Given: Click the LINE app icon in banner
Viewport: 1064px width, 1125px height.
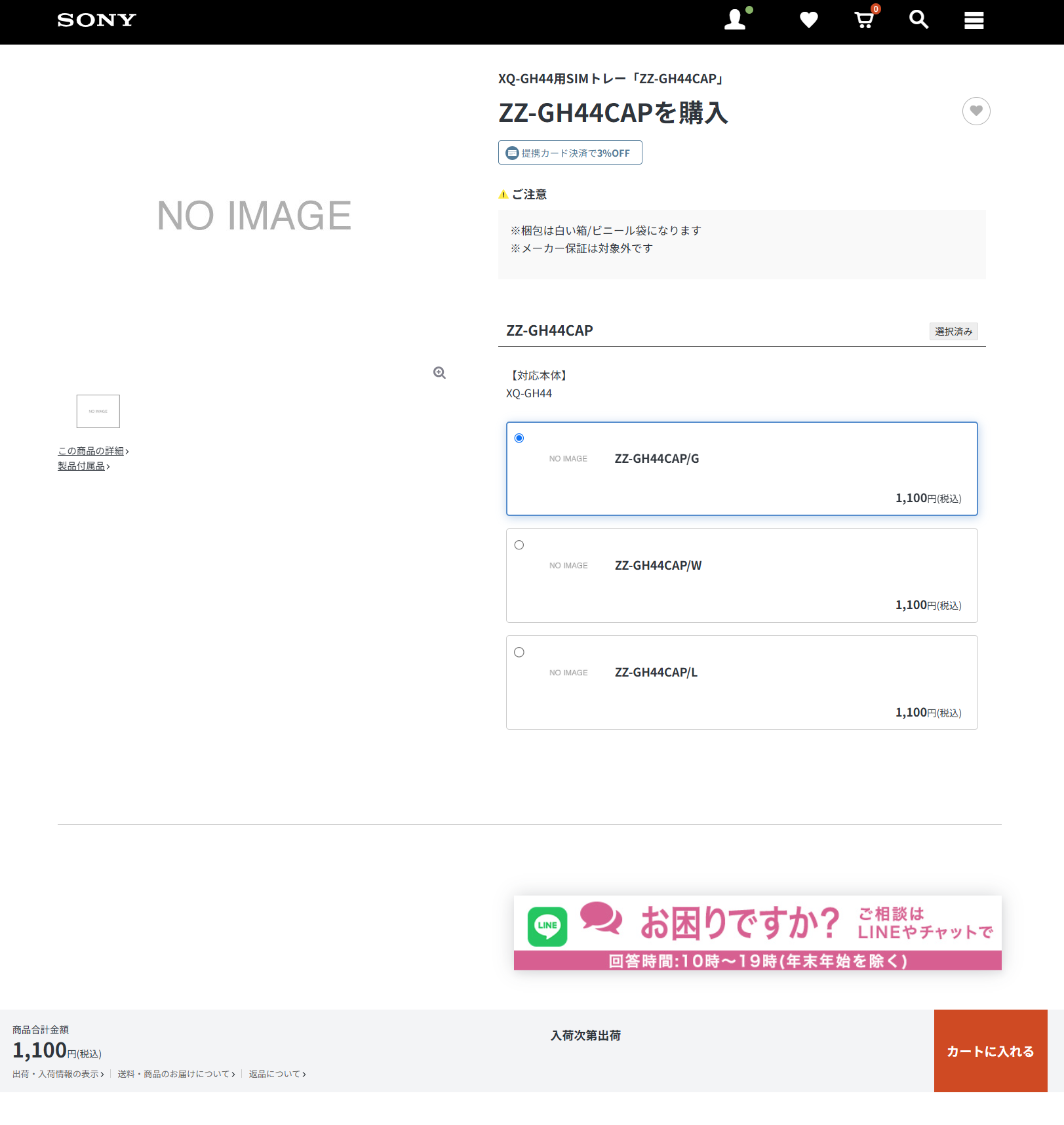Looking at the screenshot, I should [547, 926].
